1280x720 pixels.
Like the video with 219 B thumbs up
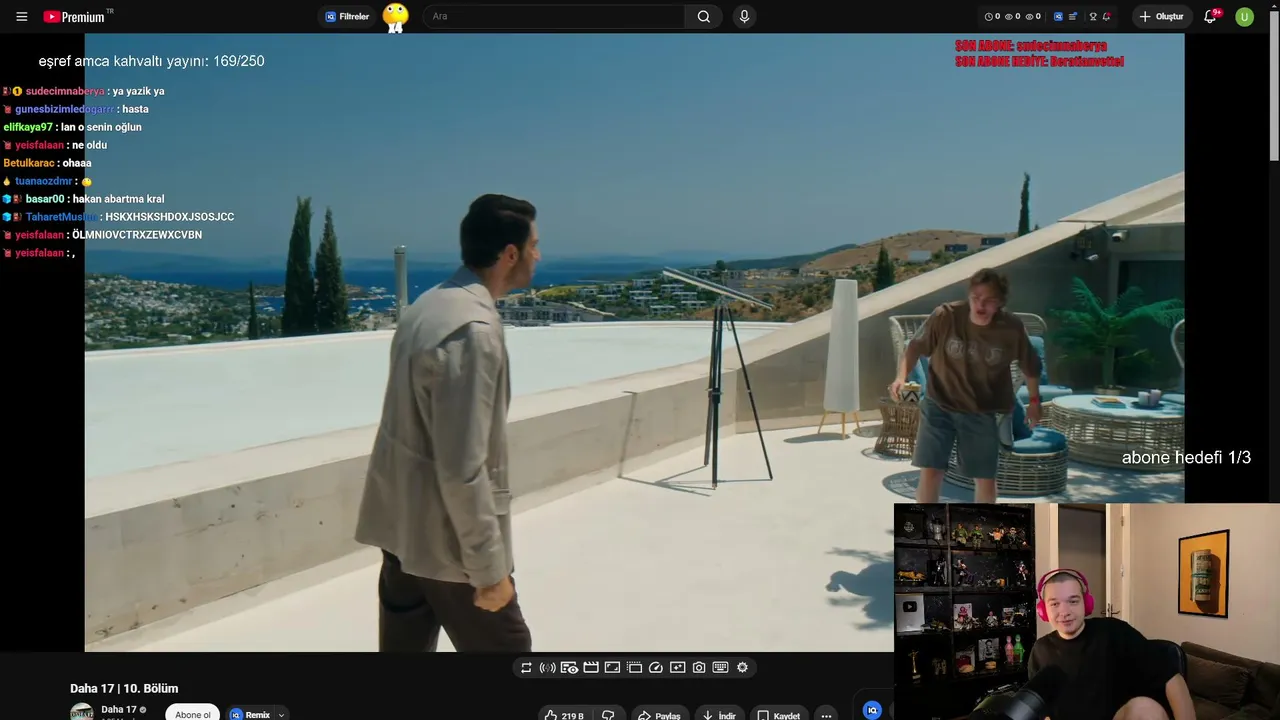click(x=564, y=715)
